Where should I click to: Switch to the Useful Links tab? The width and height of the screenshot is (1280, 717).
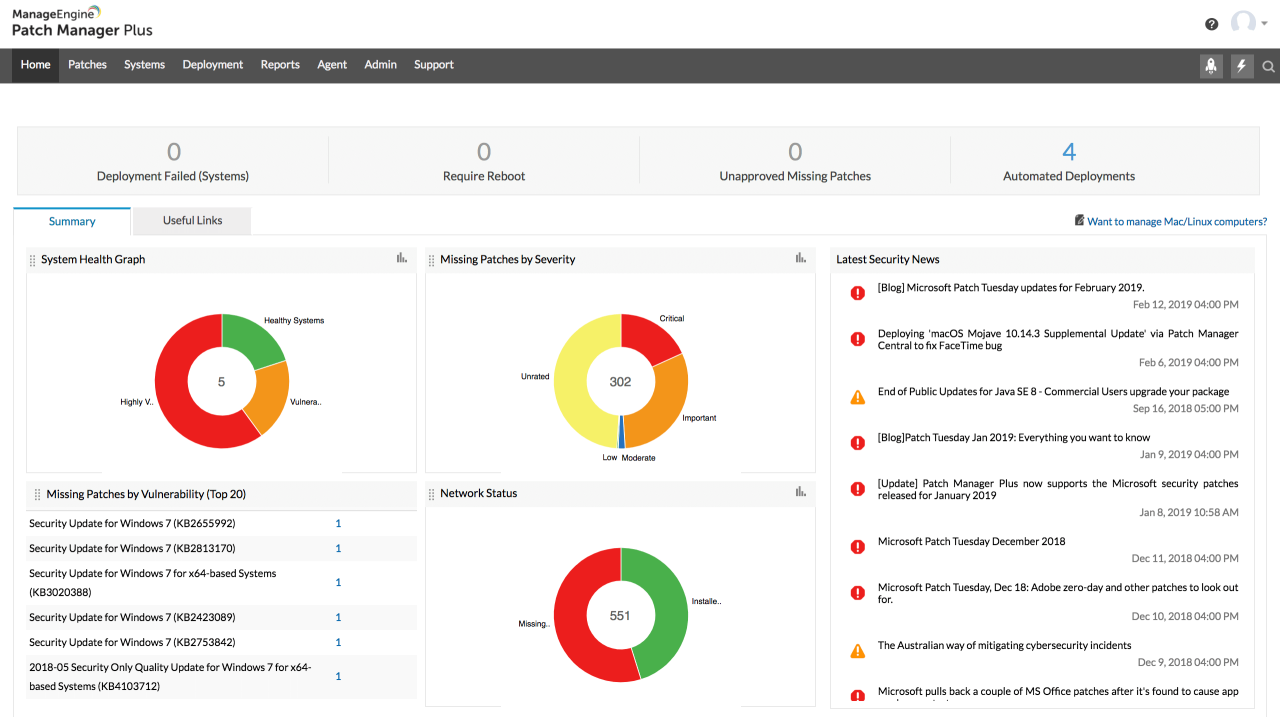click(x=190, y=220)
